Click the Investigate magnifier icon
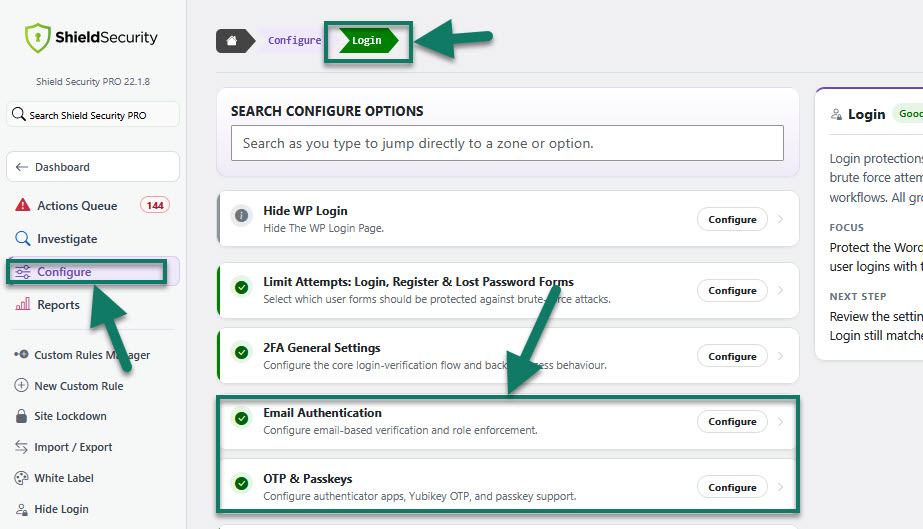923x529 pixels. coord(22,238)
